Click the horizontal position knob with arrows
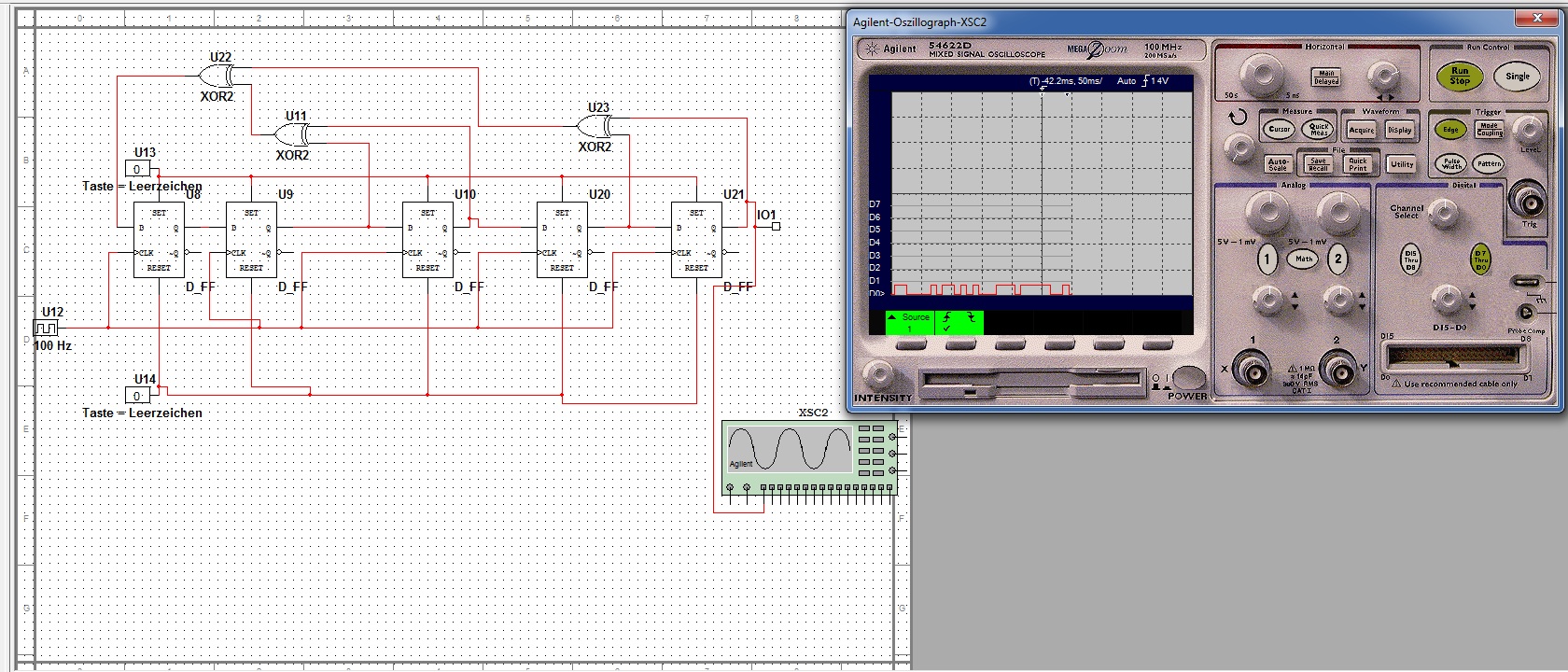Viewport: 1568px width, 672px height. pos(1382,77)
